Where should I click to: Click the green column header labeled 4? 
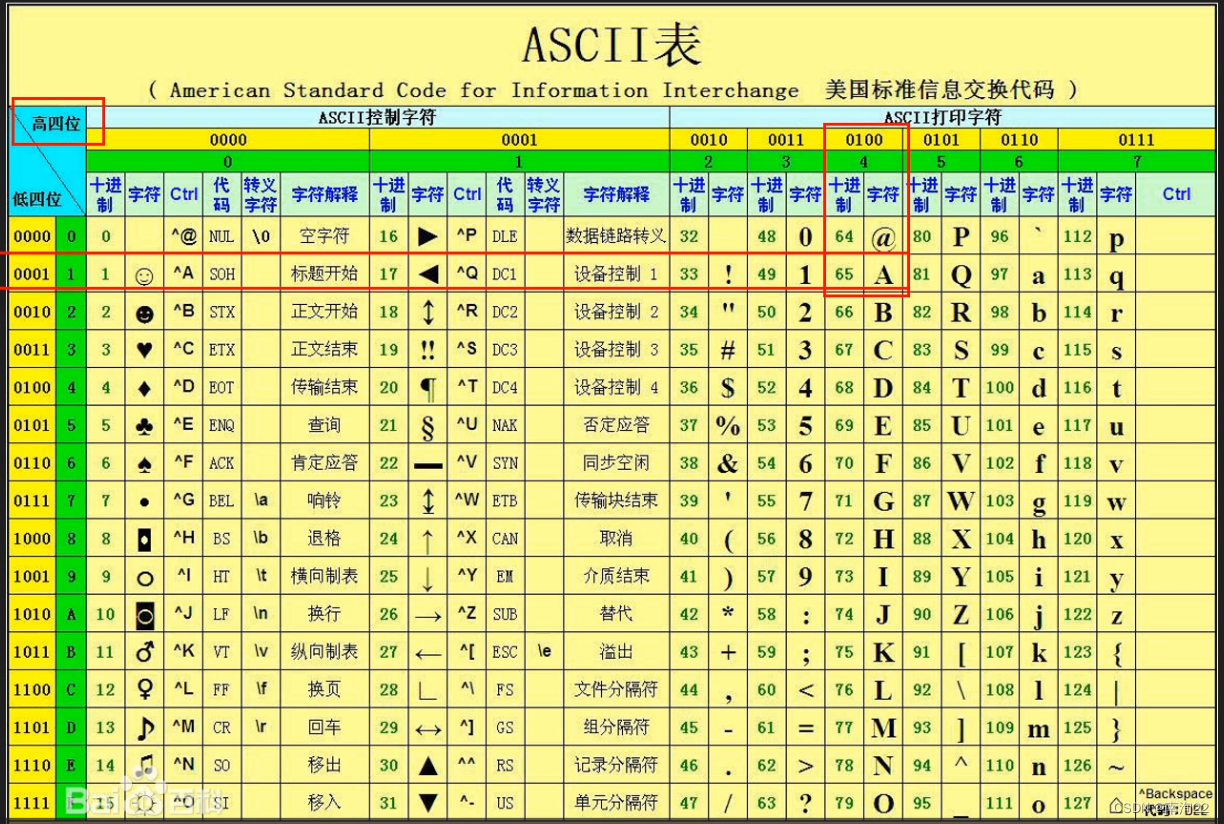(x=864, y=160)
